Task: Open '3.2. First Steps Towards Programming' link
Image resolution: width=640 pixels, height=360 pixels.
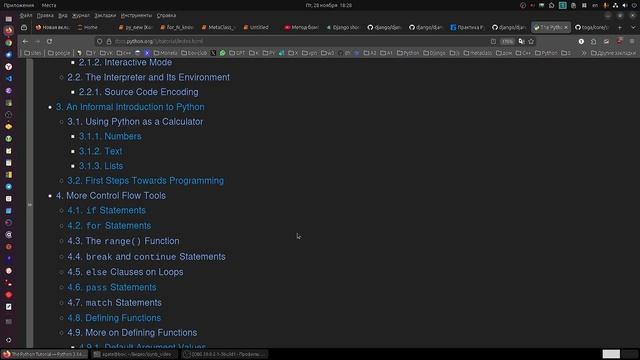Action: click(x=145, y=180)
